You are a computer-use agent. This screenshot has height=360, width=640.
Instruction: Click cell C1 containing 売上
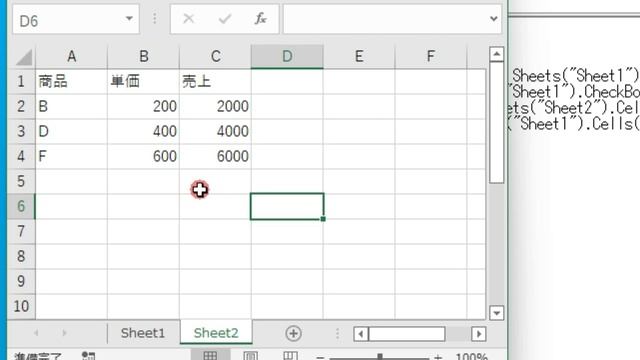pos(216,82)
